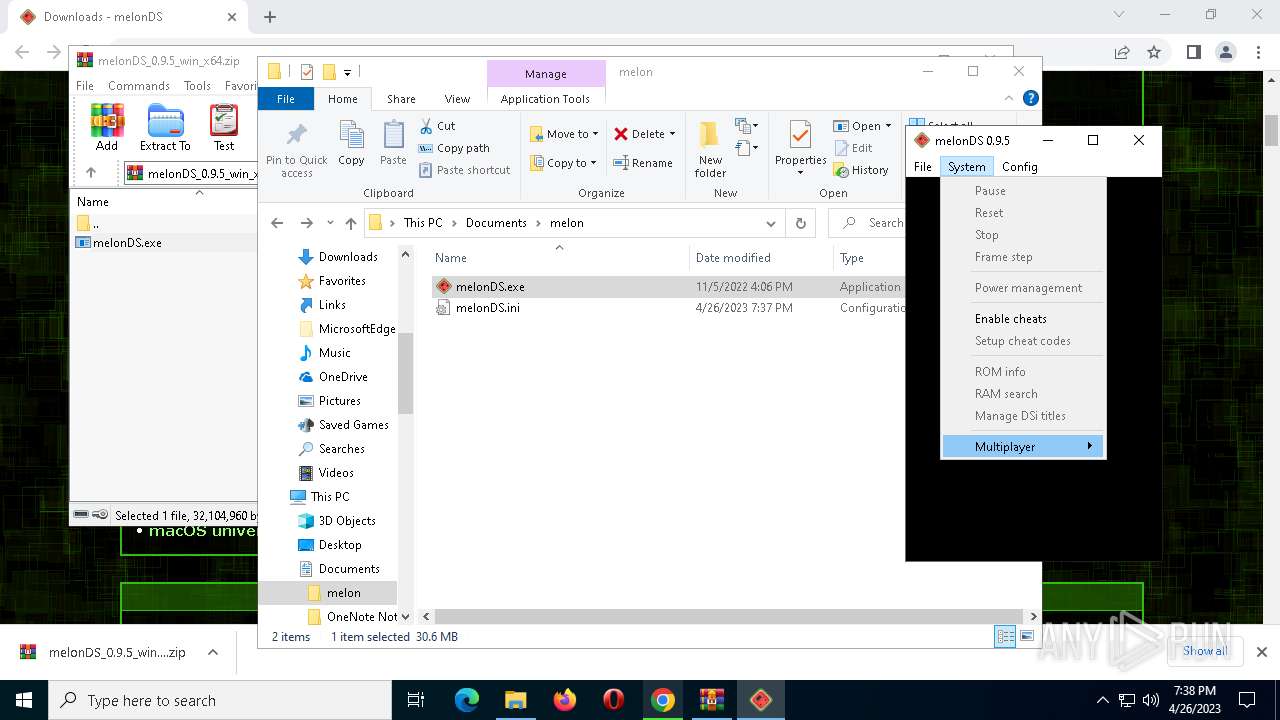Open Firefox from taskbar
The image size is (1280, 720).
pyautogui.click(x=565, y=700)
